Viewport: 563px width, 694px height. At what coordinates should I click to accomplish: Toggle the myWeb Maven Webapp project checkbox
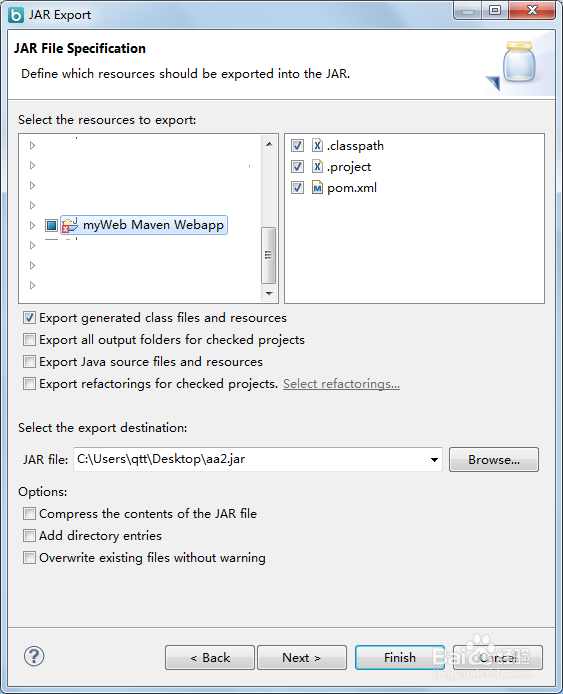pos(51,225)
